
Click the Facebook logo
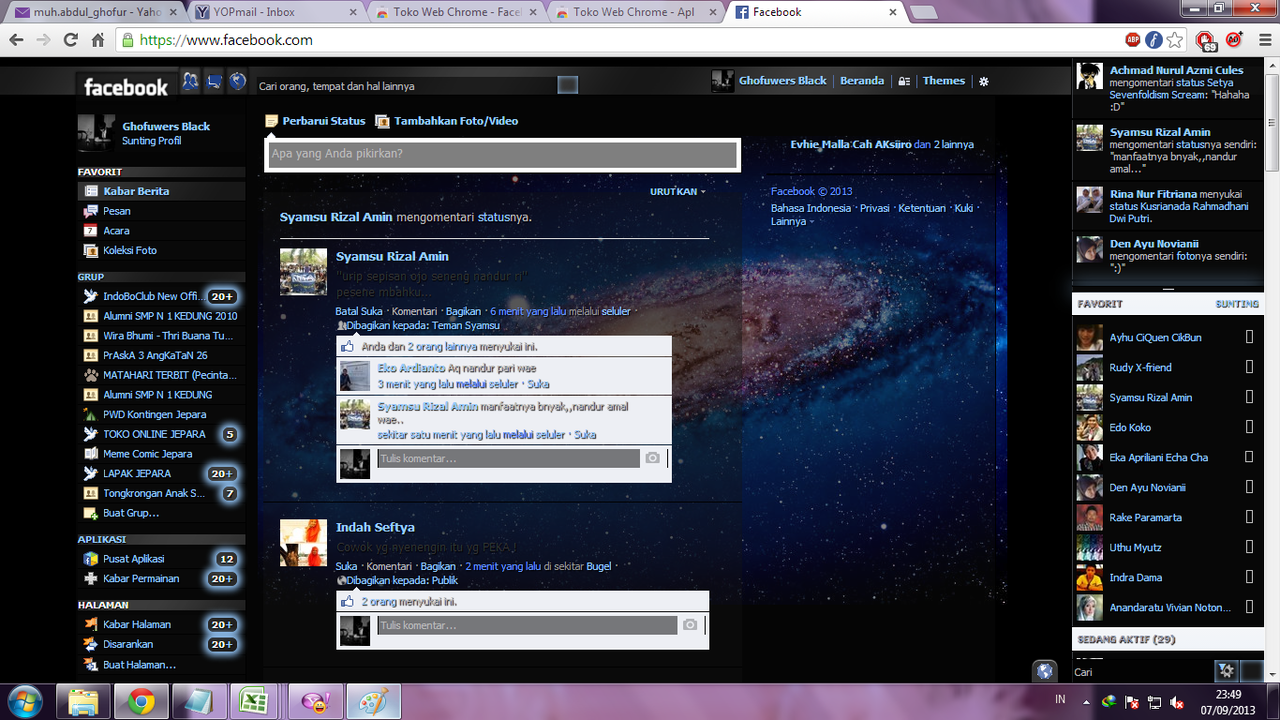click(x=126, y=87)
